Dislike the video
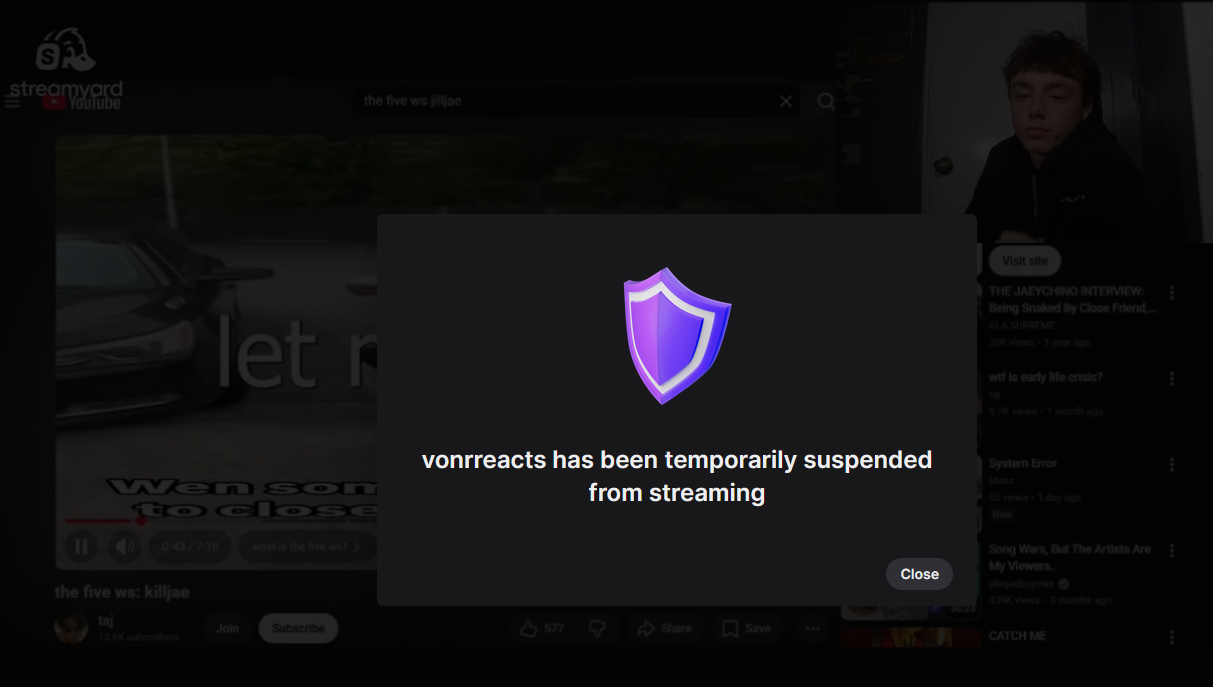1213x687 pixels. [597, 628]
